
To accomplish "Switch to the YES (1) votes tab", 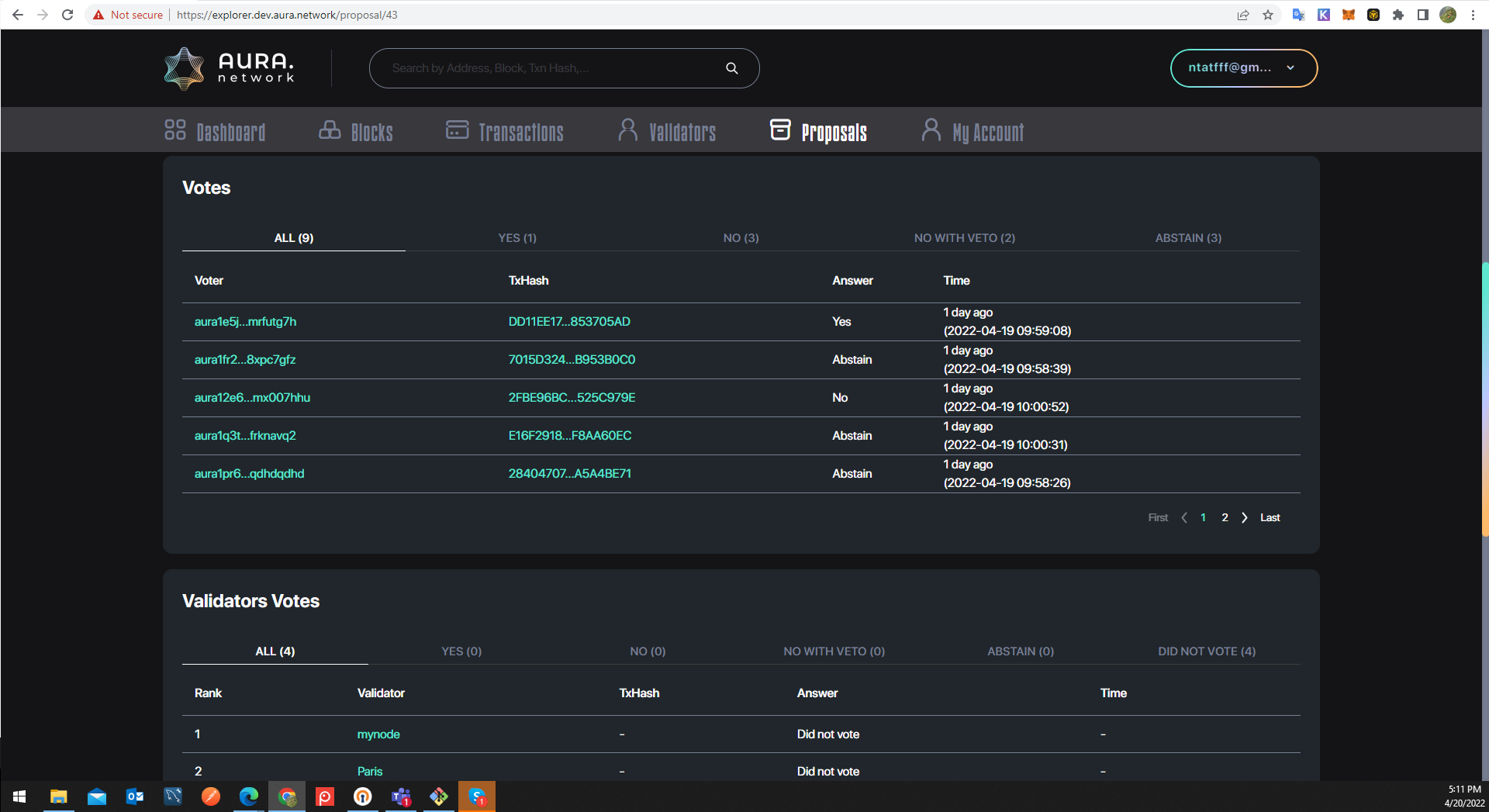I will click(517, 238).
